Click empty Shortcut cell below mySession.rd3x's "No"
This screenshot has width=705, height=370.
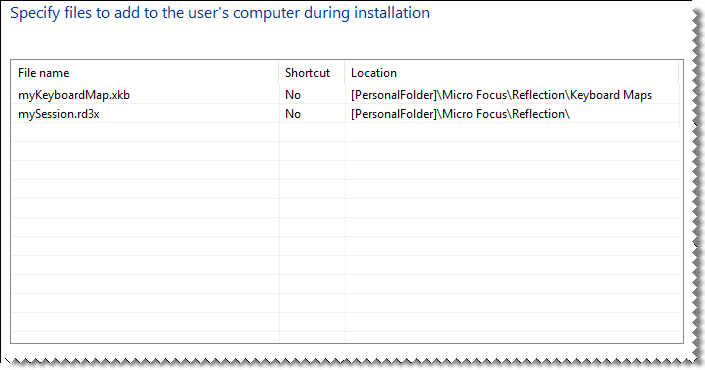point(312,132)
